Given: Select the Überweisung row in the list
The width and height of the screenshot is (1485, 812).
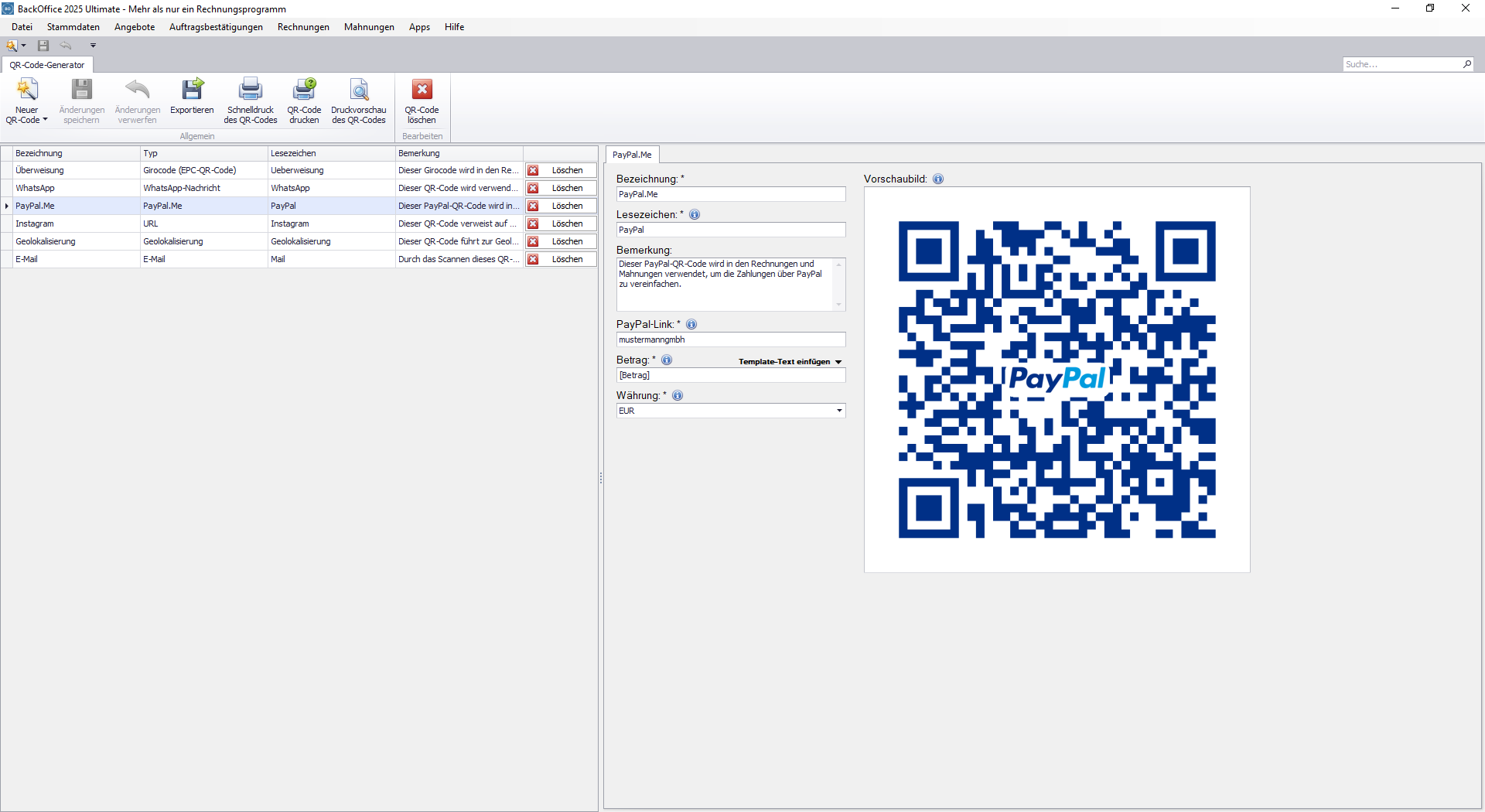Looking at the screenshot, I should pos(299,170).
